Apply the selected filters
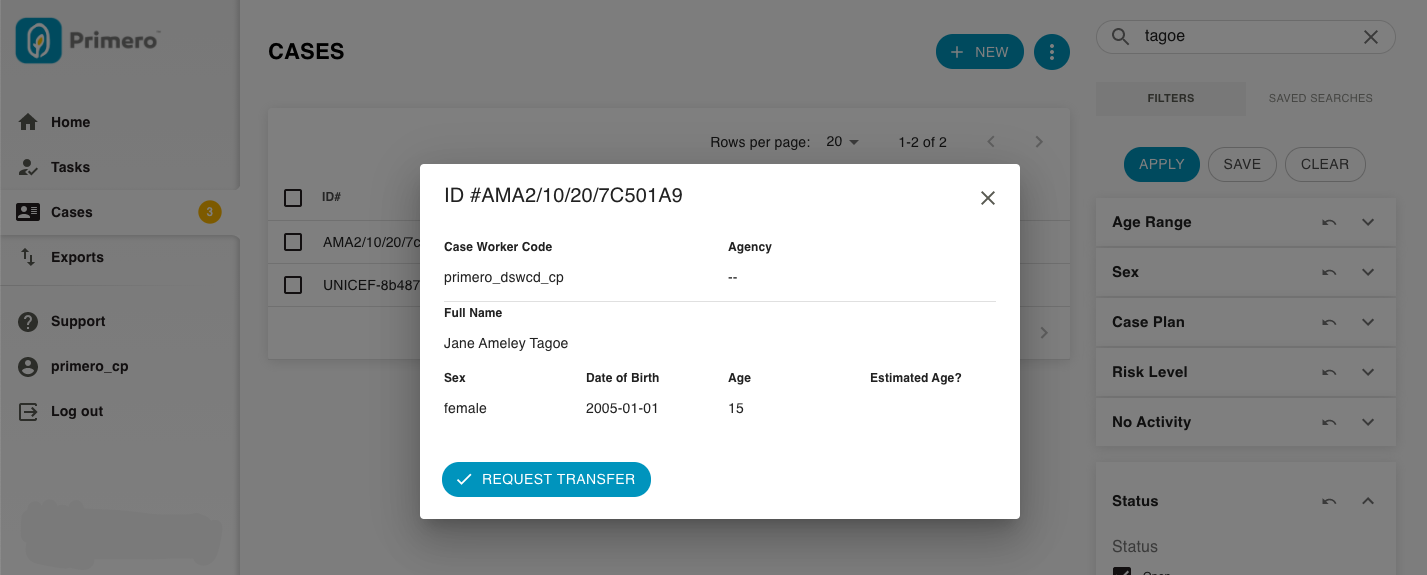This screenshot has width=1427, height=575. coord(1162,164)
